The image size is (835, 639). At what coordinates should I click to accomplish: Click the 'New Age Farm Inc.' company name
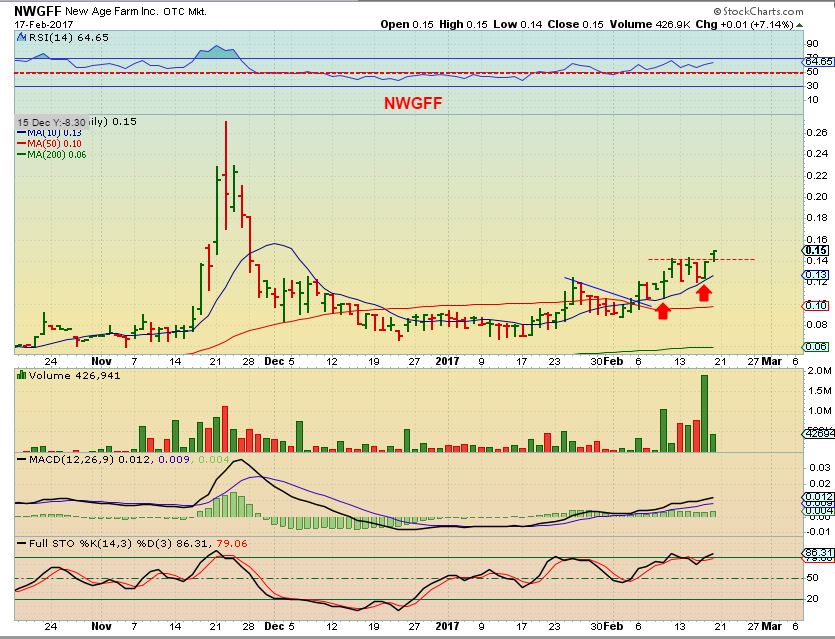[112, 11]
